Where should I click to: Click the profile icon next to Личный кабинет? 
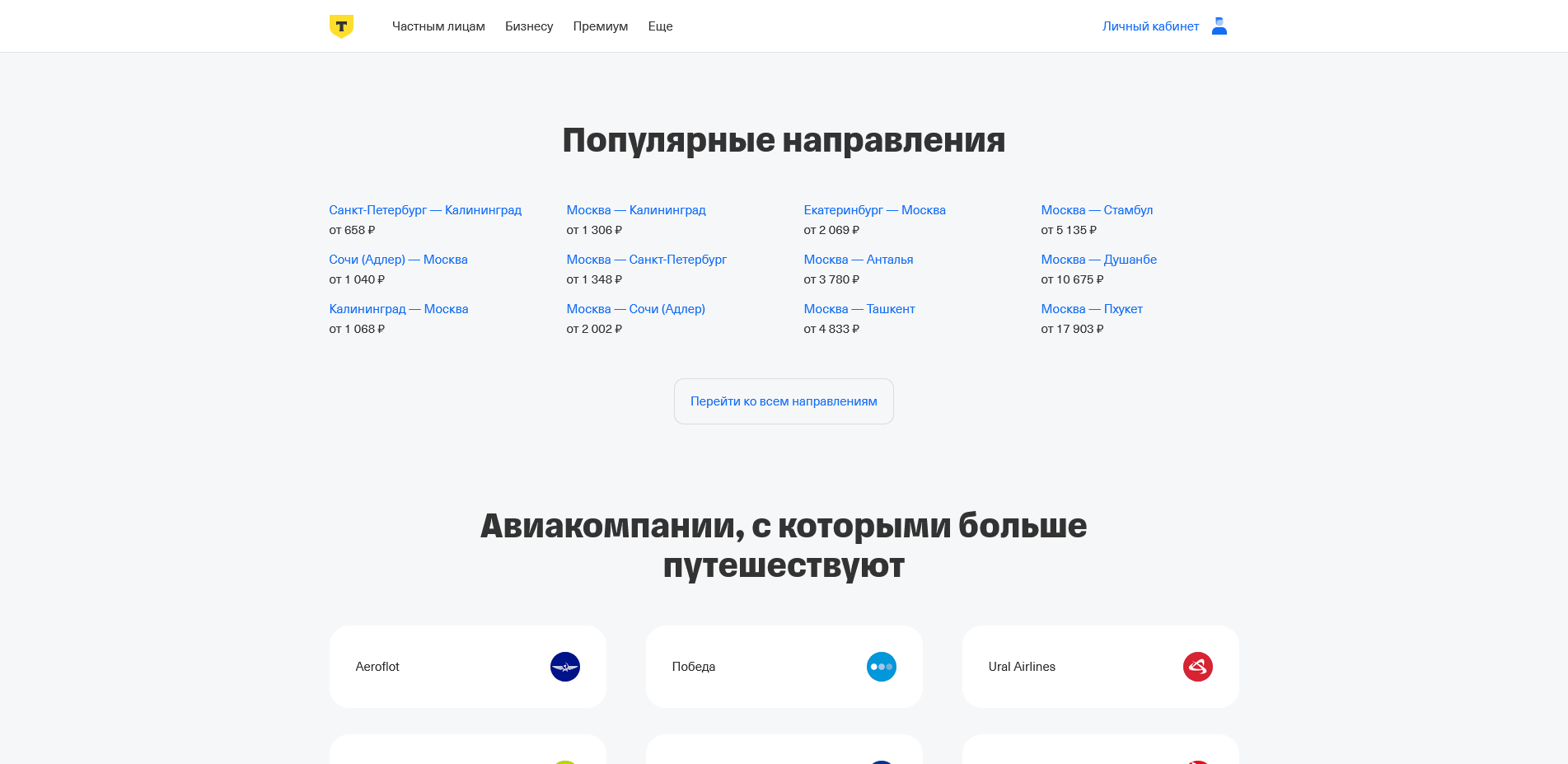1219,26
